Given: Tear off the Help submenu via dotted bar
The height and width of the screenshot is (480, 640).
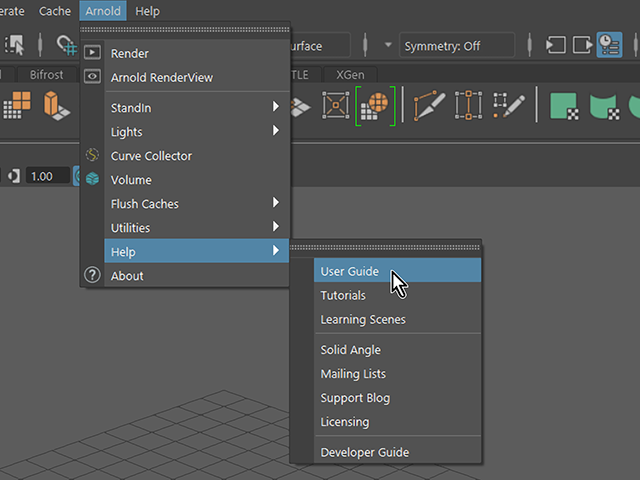Looking at the screenshot, I should (x=385, y=247).
